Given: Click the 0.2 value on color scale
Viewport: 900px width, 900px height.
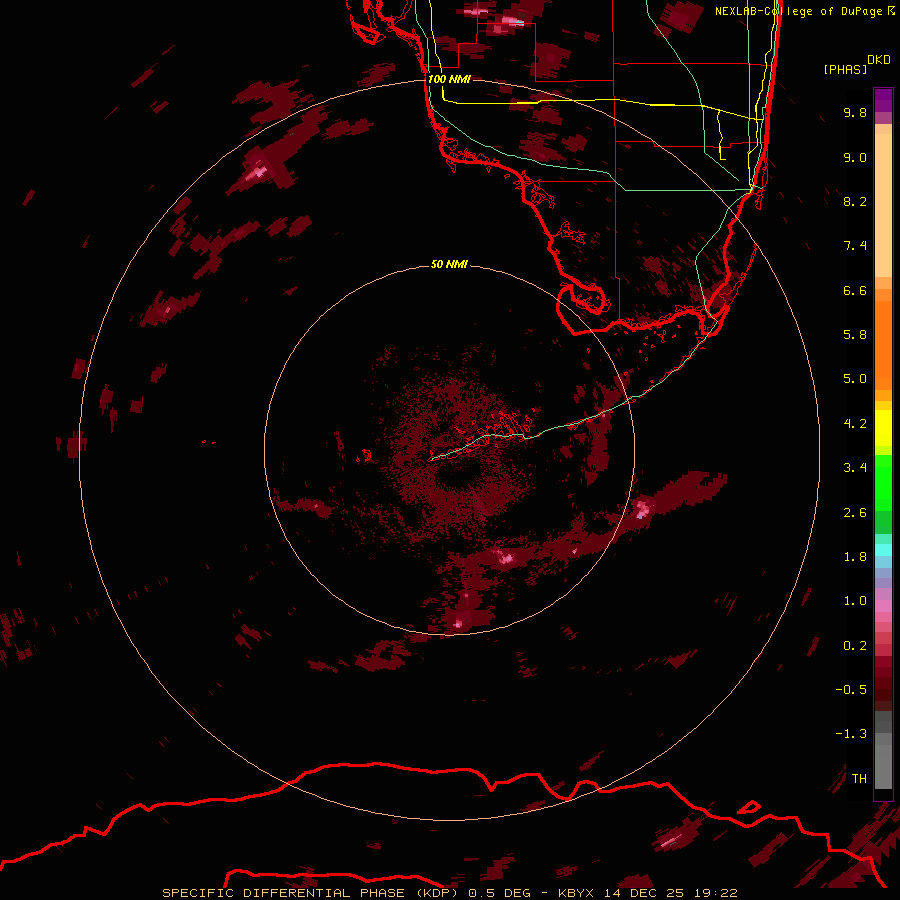Looking at the screenshot, I should [x=855, y=646].
